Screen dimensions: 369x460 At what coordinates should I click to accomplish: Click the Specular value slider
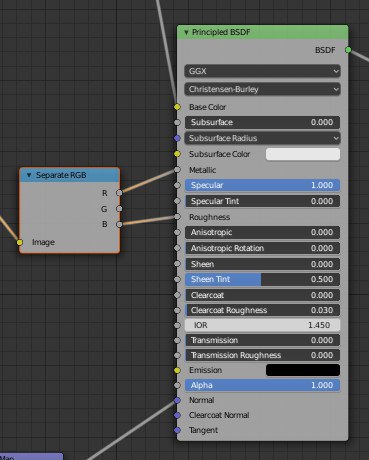262,185
